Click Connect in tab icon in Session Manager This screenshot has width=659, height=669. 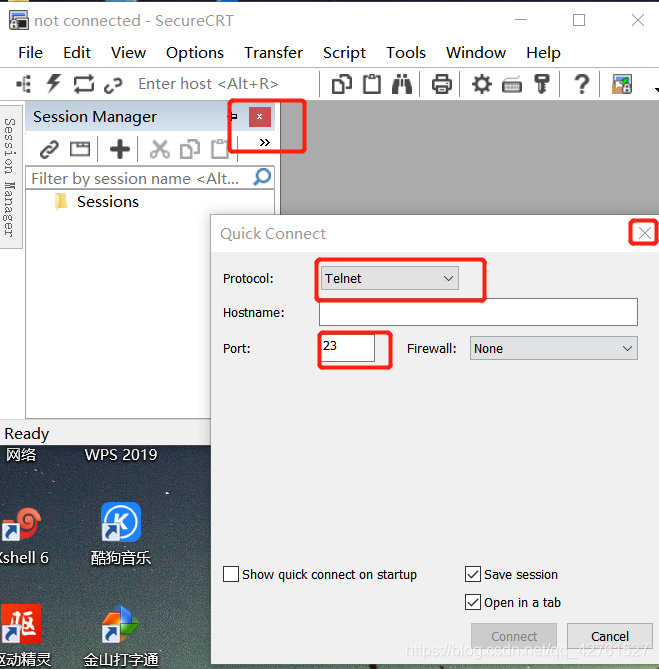tap(80, 149)
